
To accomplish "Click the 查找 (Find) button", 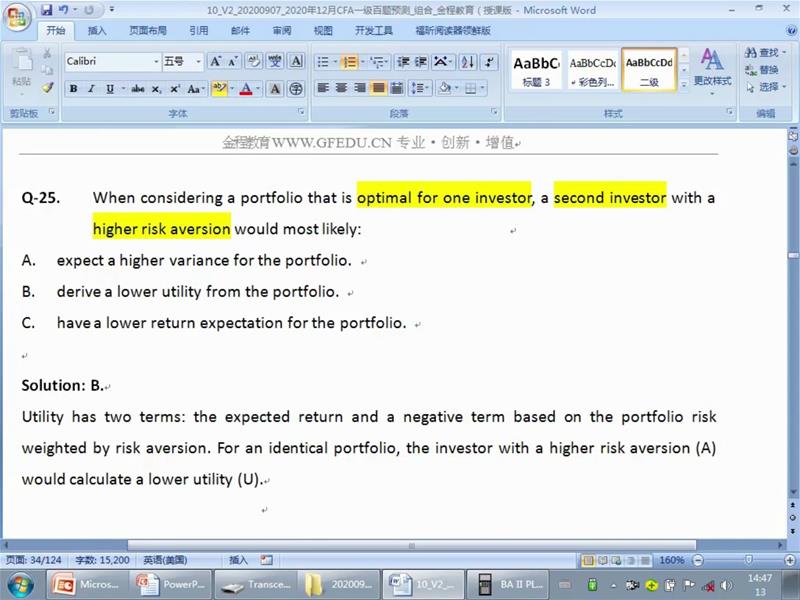I will click(x=762, y=52).
